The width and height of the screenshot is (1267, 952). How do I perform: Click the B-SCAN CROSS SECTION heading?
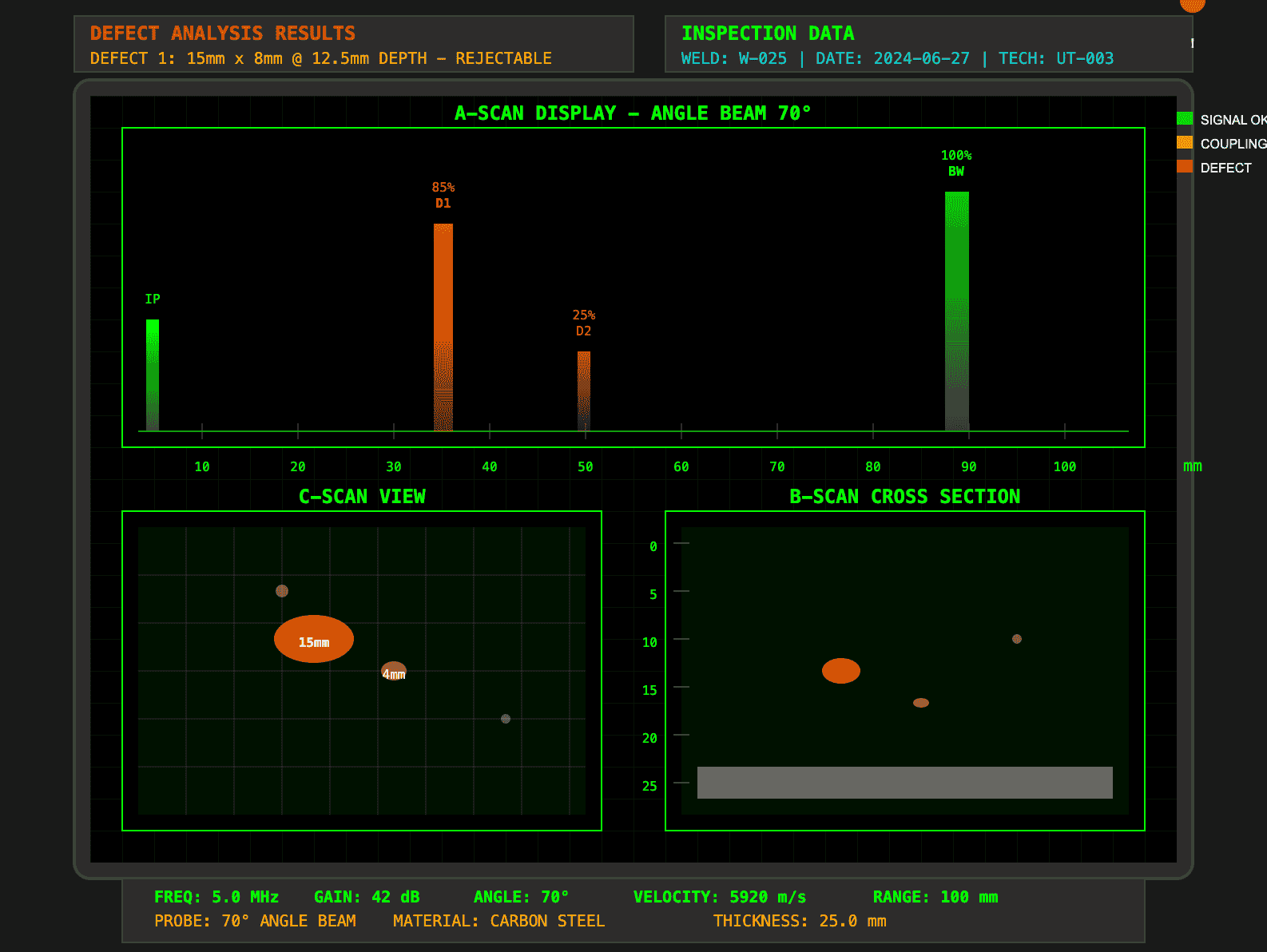[x=905, y=496]
